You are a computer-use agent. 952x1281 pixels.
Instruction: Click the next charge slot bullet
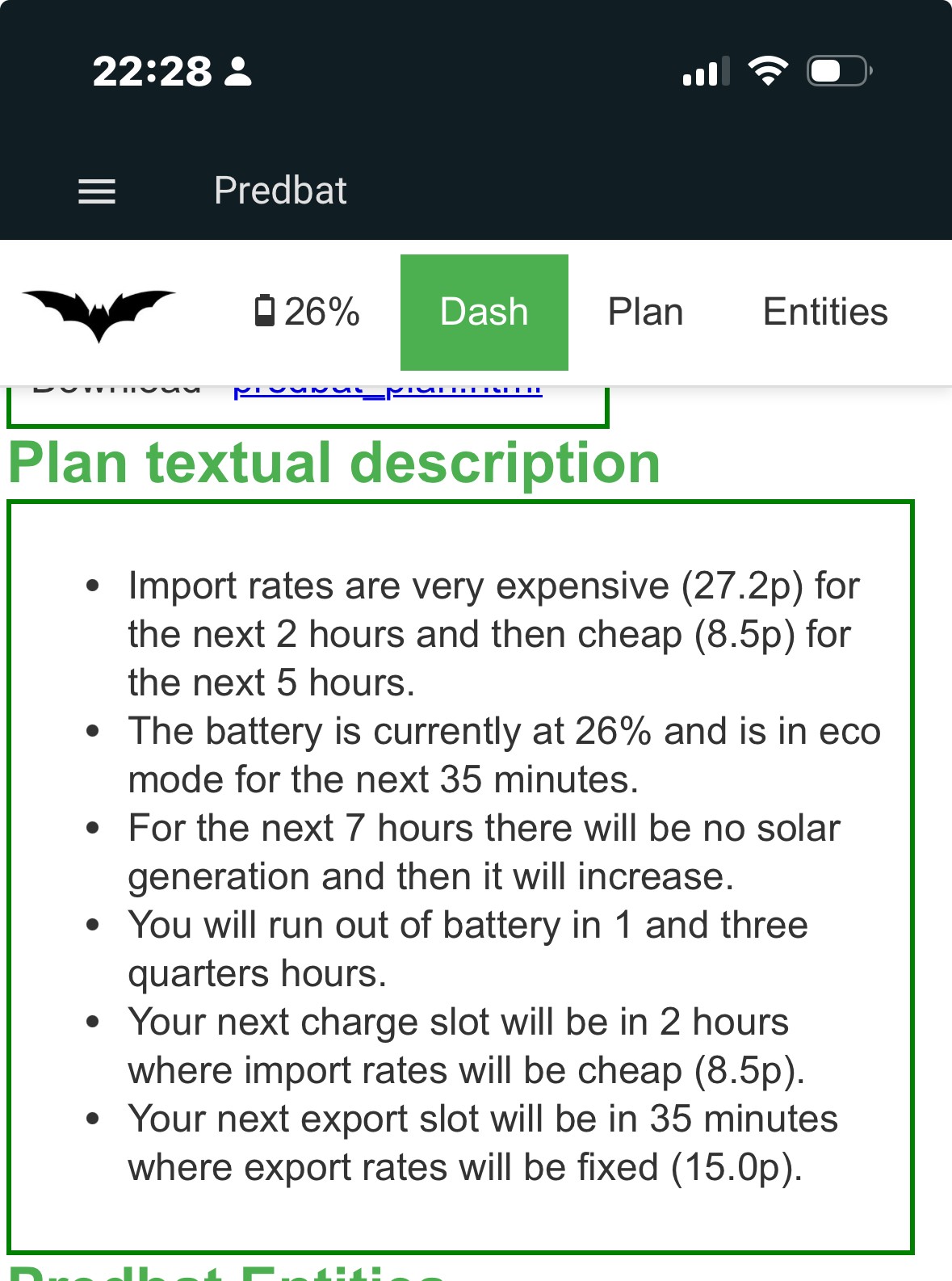[x=467, y=1046]
